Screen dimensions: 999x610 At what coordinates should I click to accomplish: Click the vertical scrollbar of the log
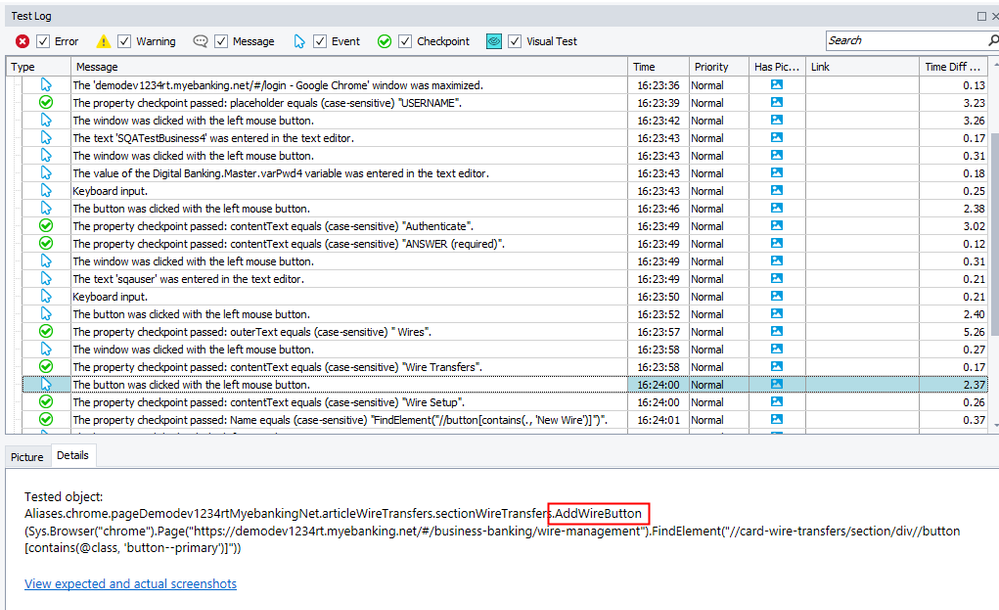point(992,250)
